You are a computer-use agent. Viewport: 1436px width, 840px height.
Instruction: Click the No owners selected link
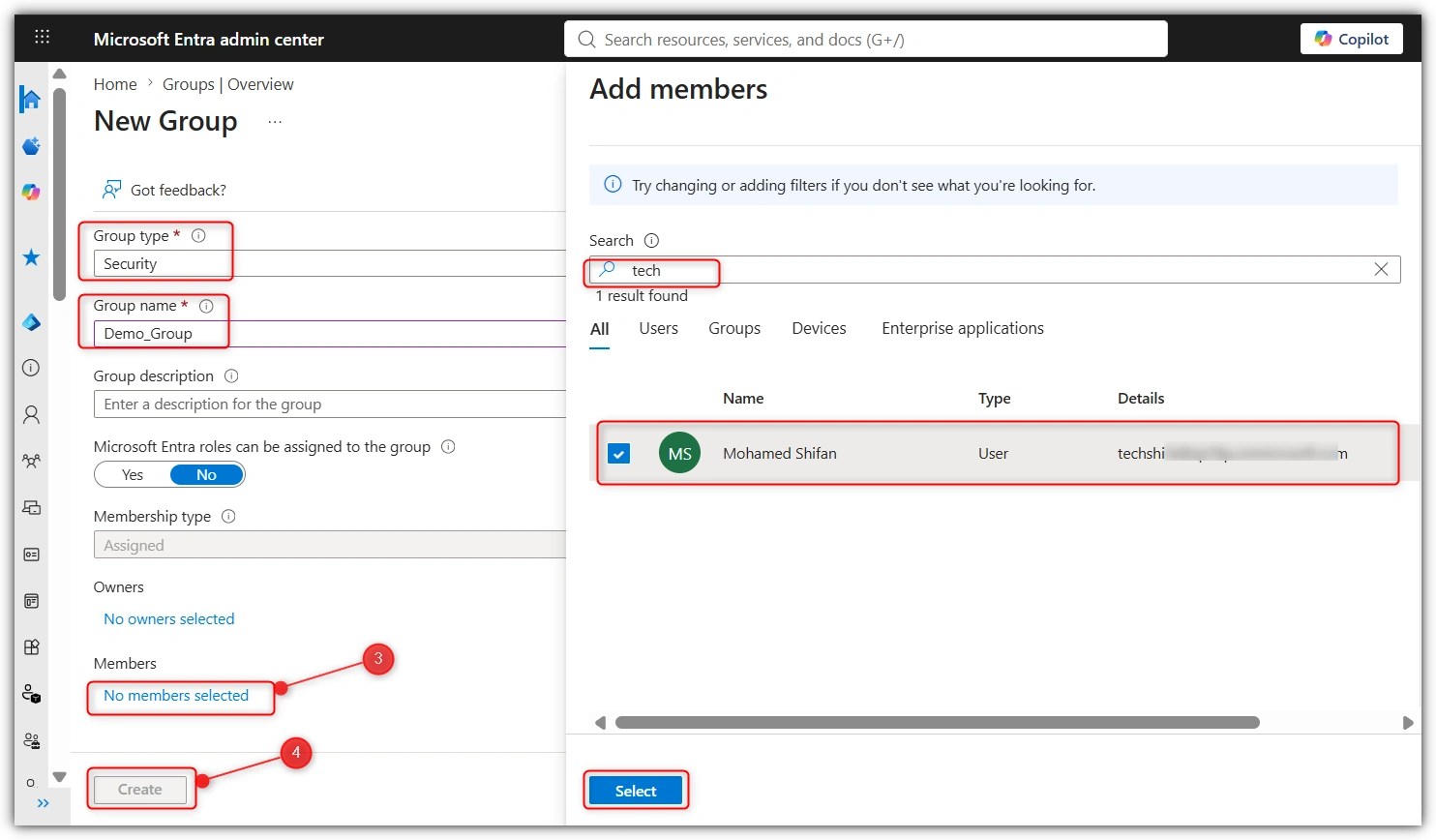point(169,619)
